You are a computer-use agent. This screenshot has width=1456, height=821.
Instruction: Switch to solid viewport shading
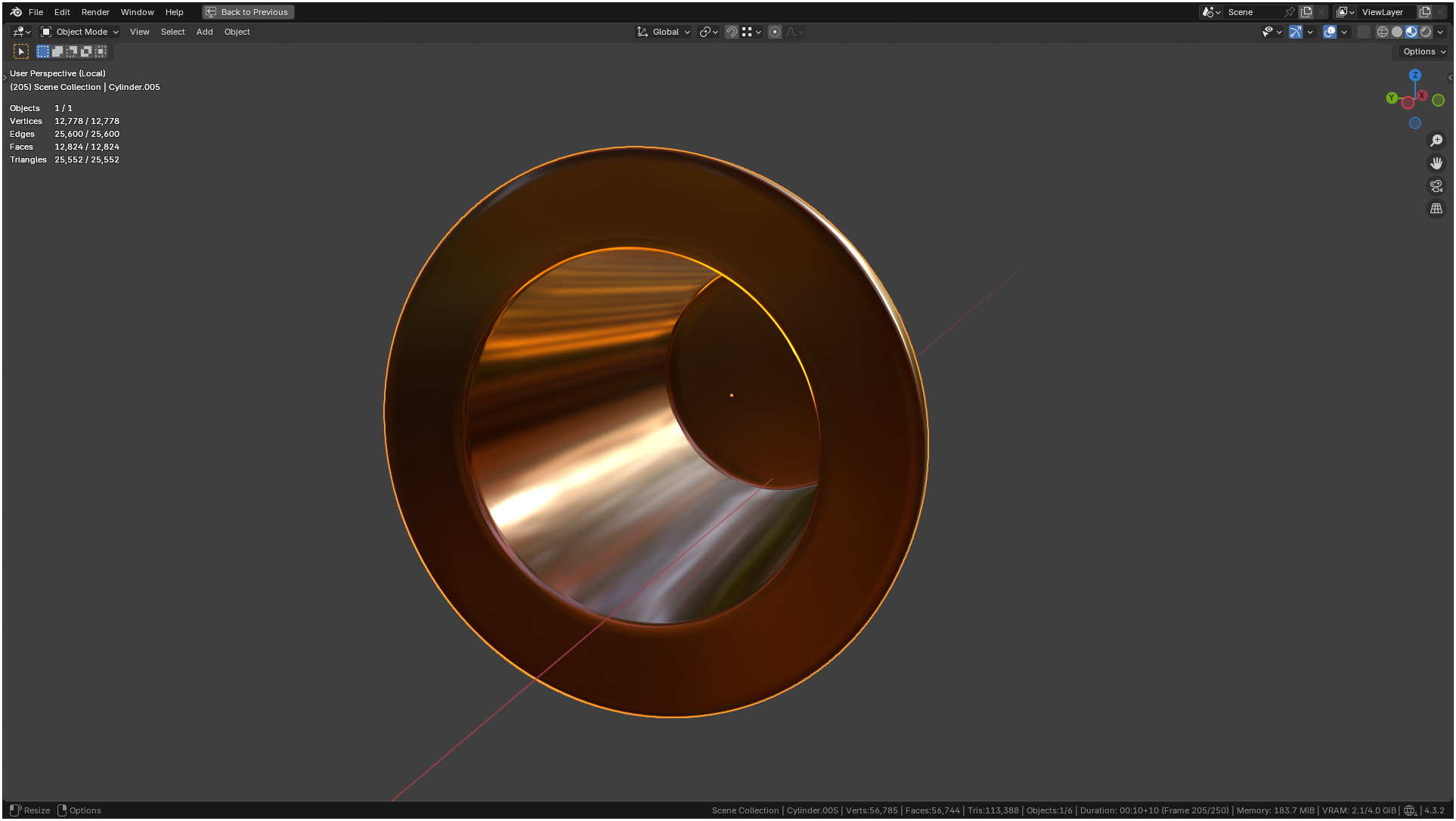1396,32
